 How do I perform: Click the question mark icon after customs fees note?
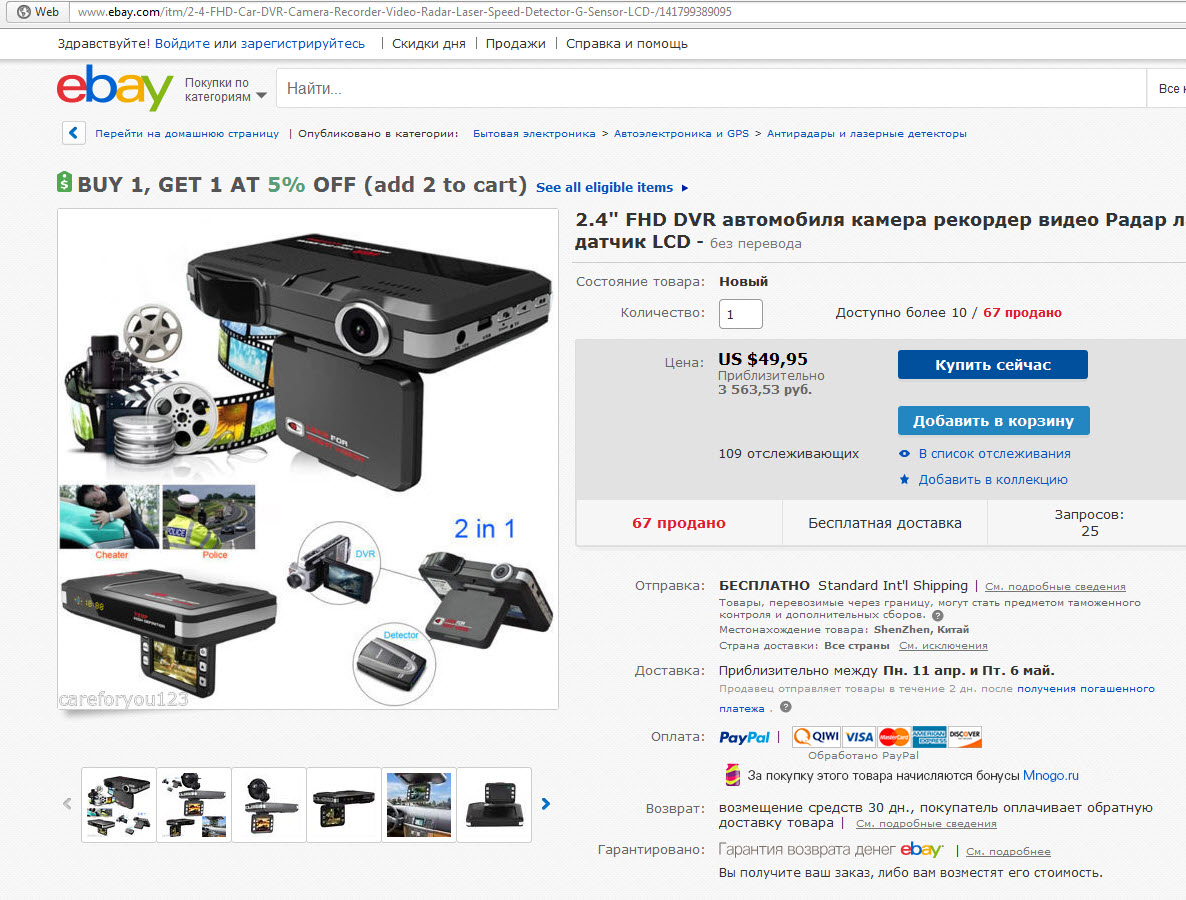938,616
